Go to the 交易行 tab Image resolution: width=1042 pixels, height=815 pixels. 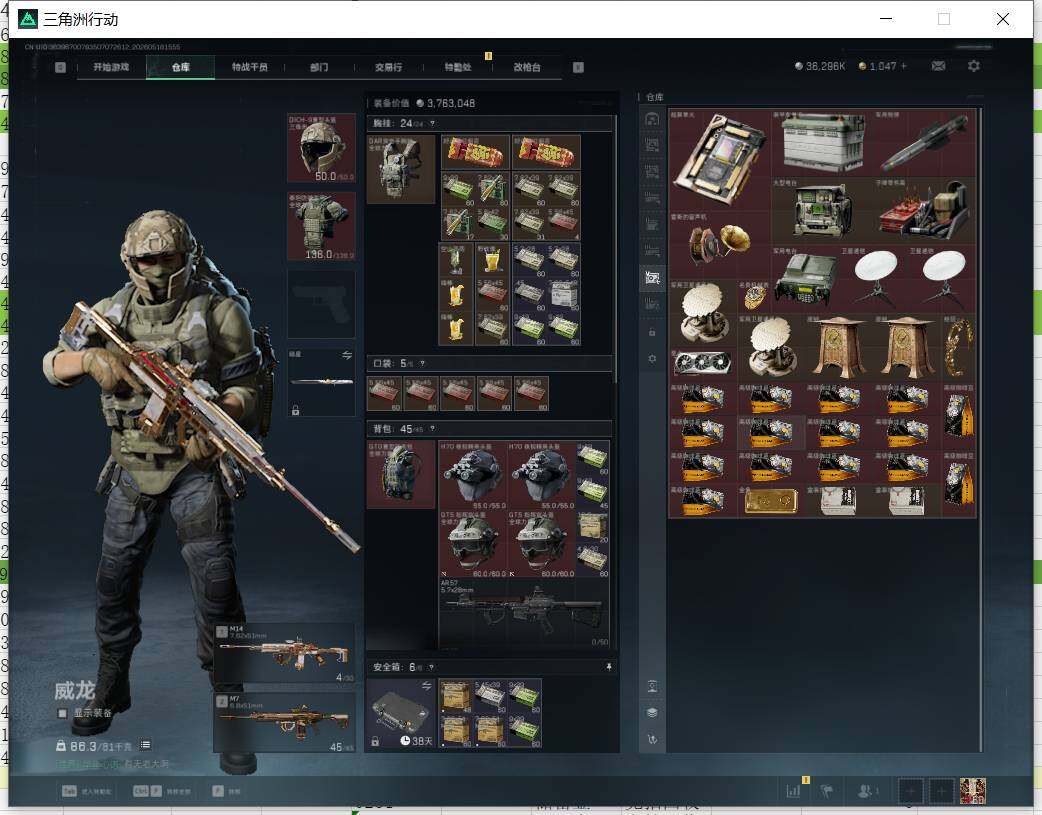(x=389, y=67)
